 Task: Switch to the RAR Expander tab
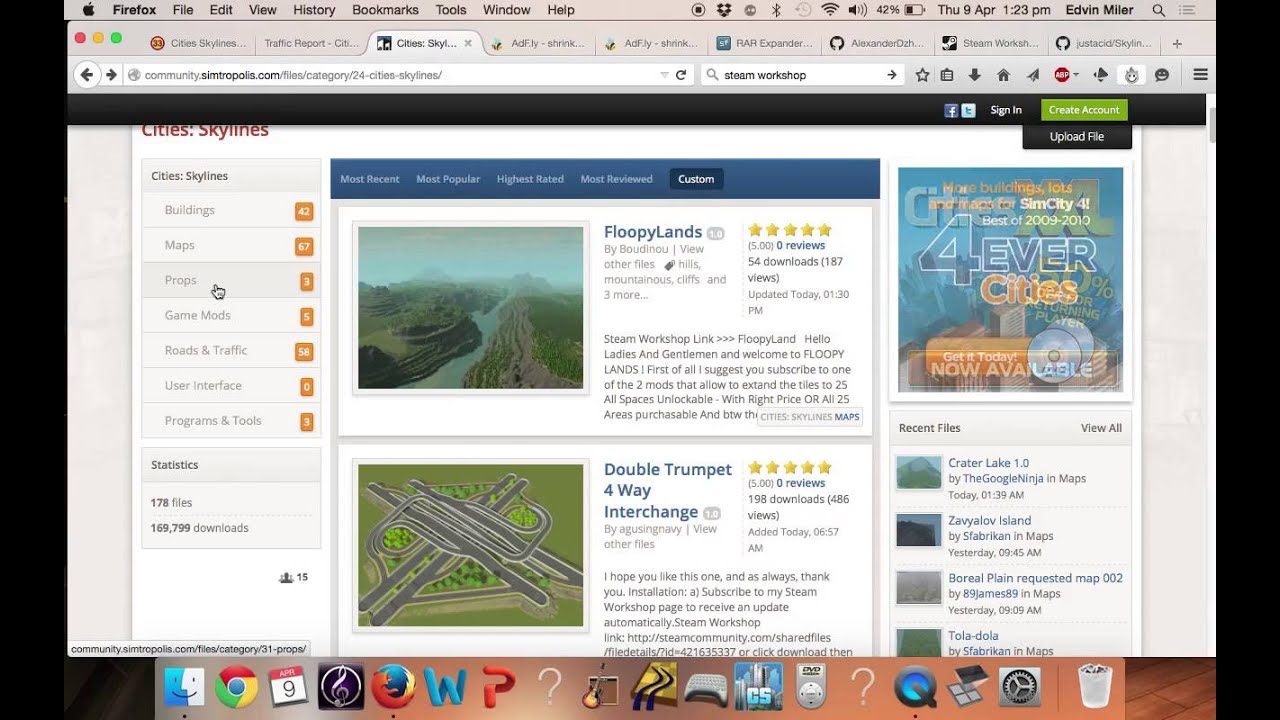pos(766,43)
